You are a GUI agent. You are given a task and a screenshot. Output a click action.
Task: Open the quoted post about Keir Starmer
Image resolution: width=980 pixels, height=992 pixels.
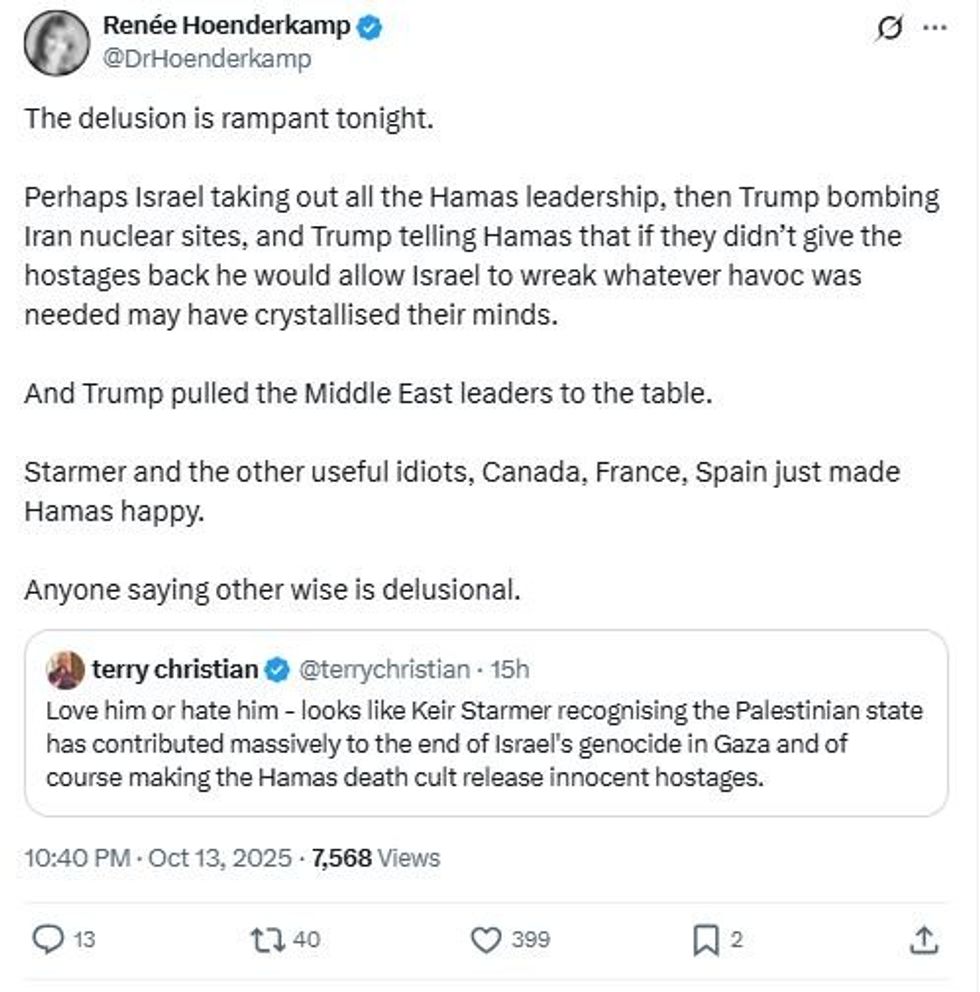click(484, 745)
